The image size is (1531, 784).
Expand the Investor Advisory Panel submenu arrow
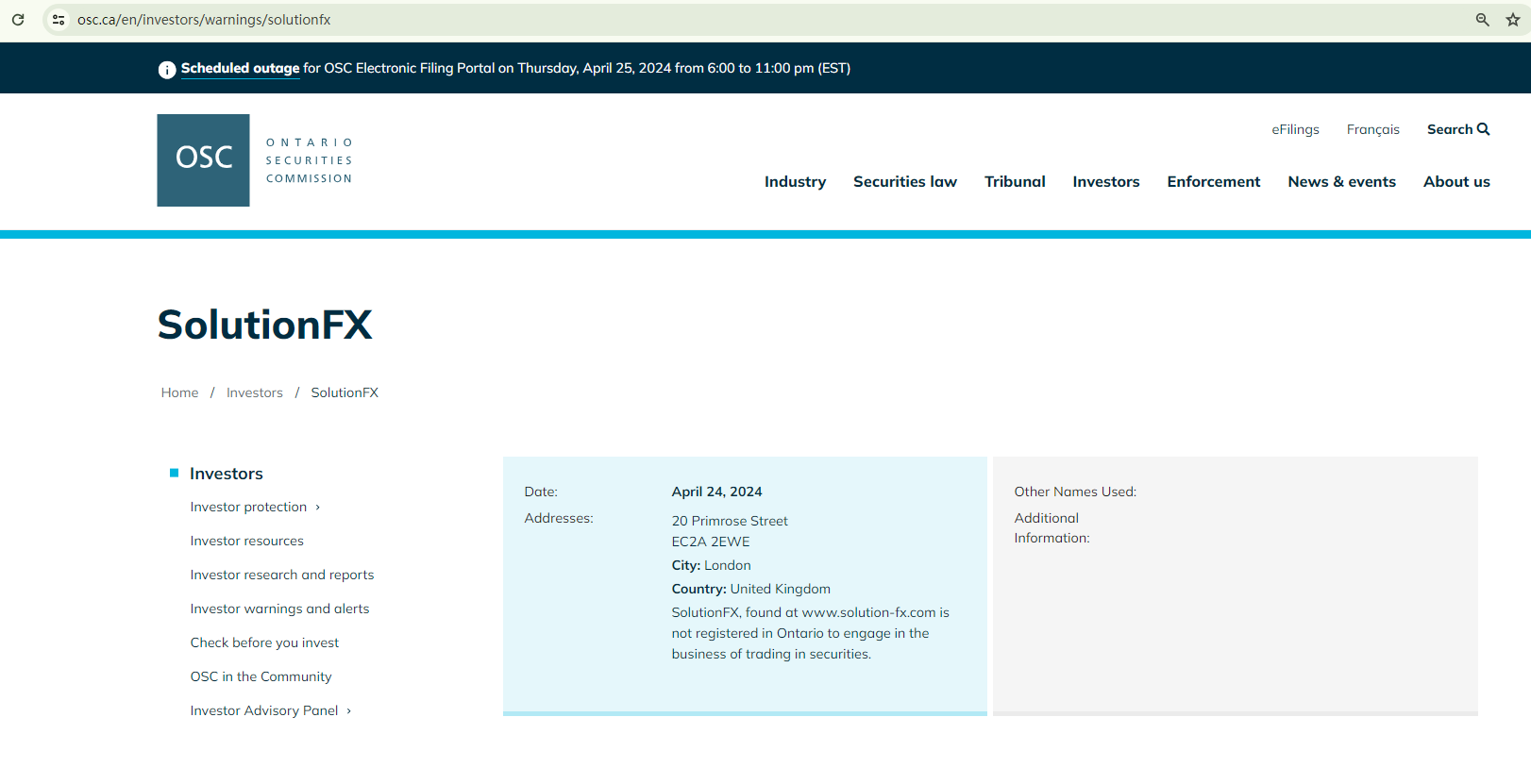[x=349, y=711]
